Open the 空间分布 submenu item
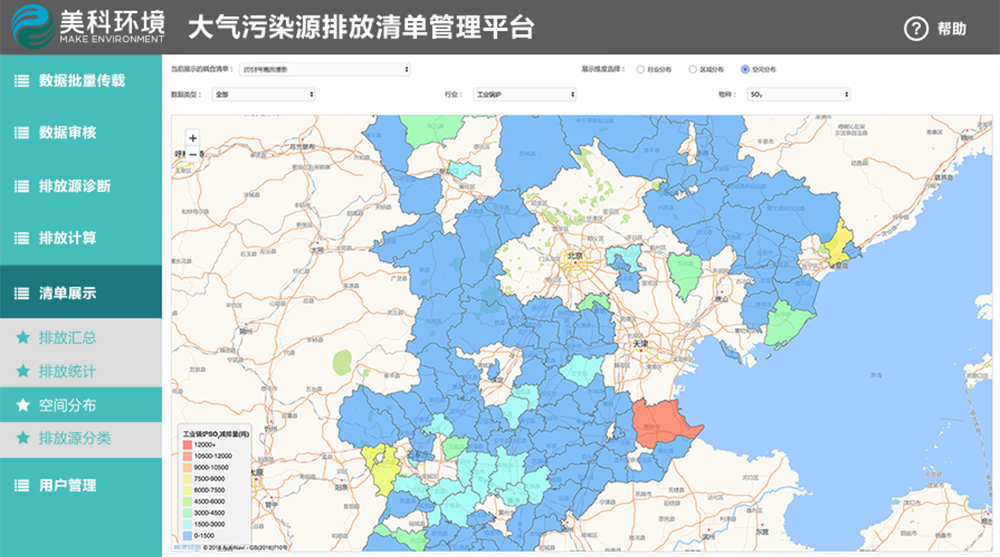Image resolution: width=1000 pixels, height=557 pixels. click(x=67, y=405)
